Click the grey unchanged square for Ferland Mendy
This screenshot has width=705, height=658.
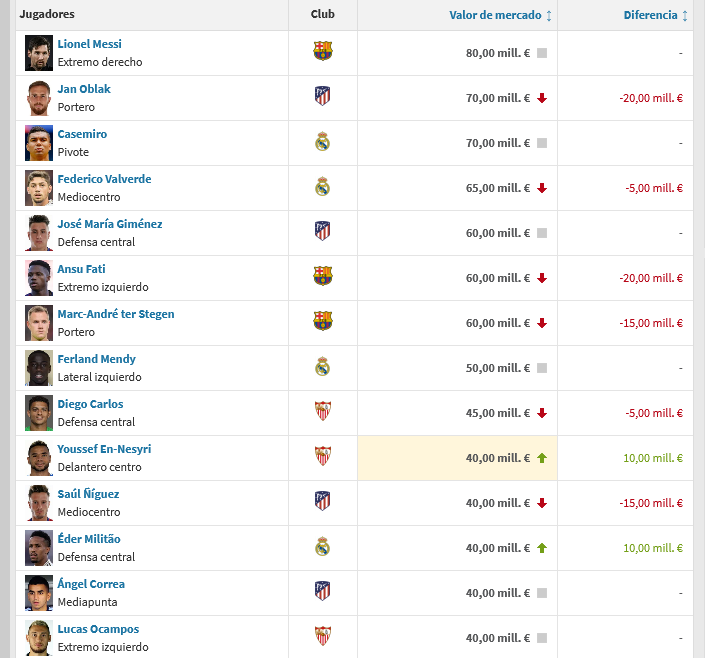coord(542,368)
